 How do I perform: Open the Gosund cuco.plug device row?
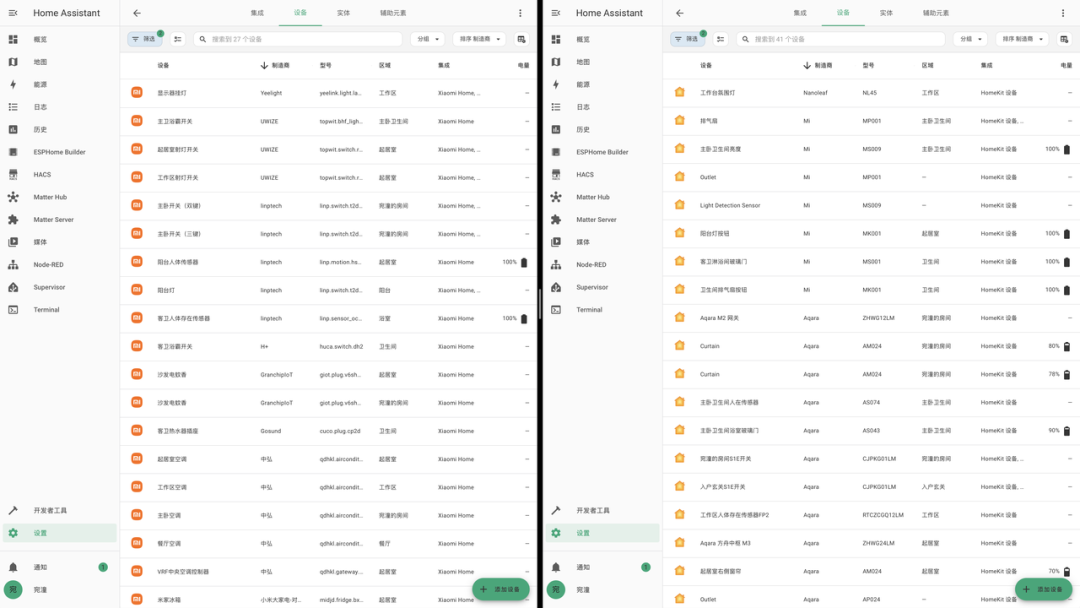click(329, 431)
